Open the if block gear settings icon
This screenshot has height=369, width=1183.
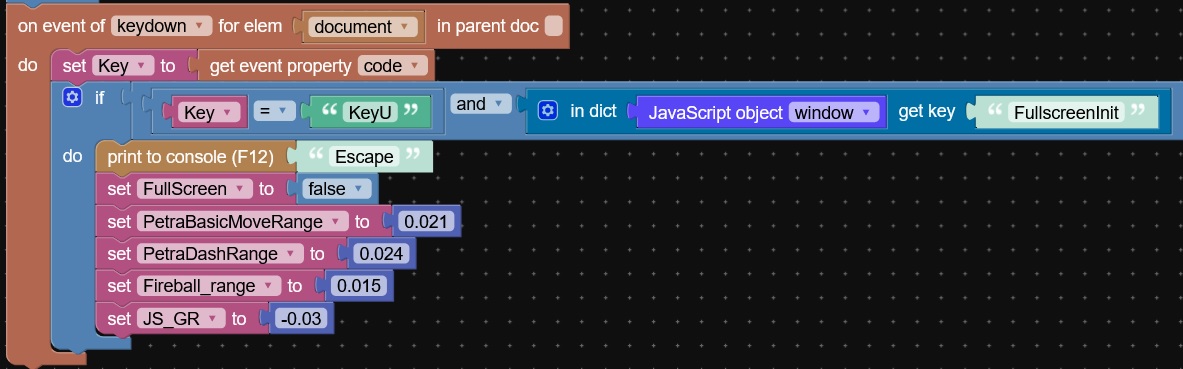click(72, 98)
